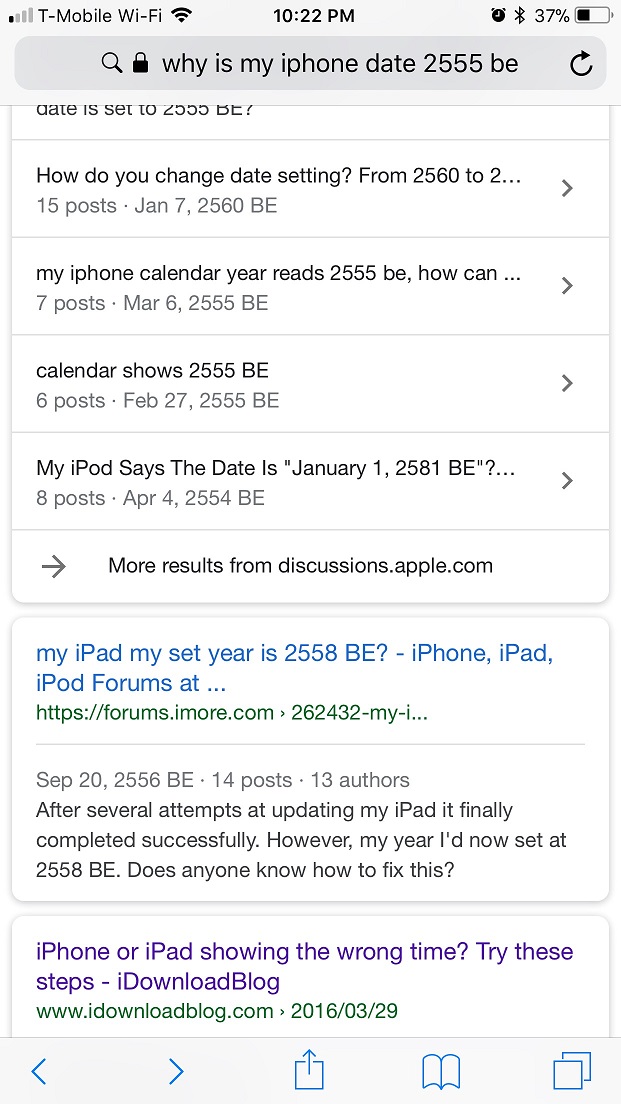Tap the arrow beside More results
The width and height of the screenshot is (621, 1104).
54,567
